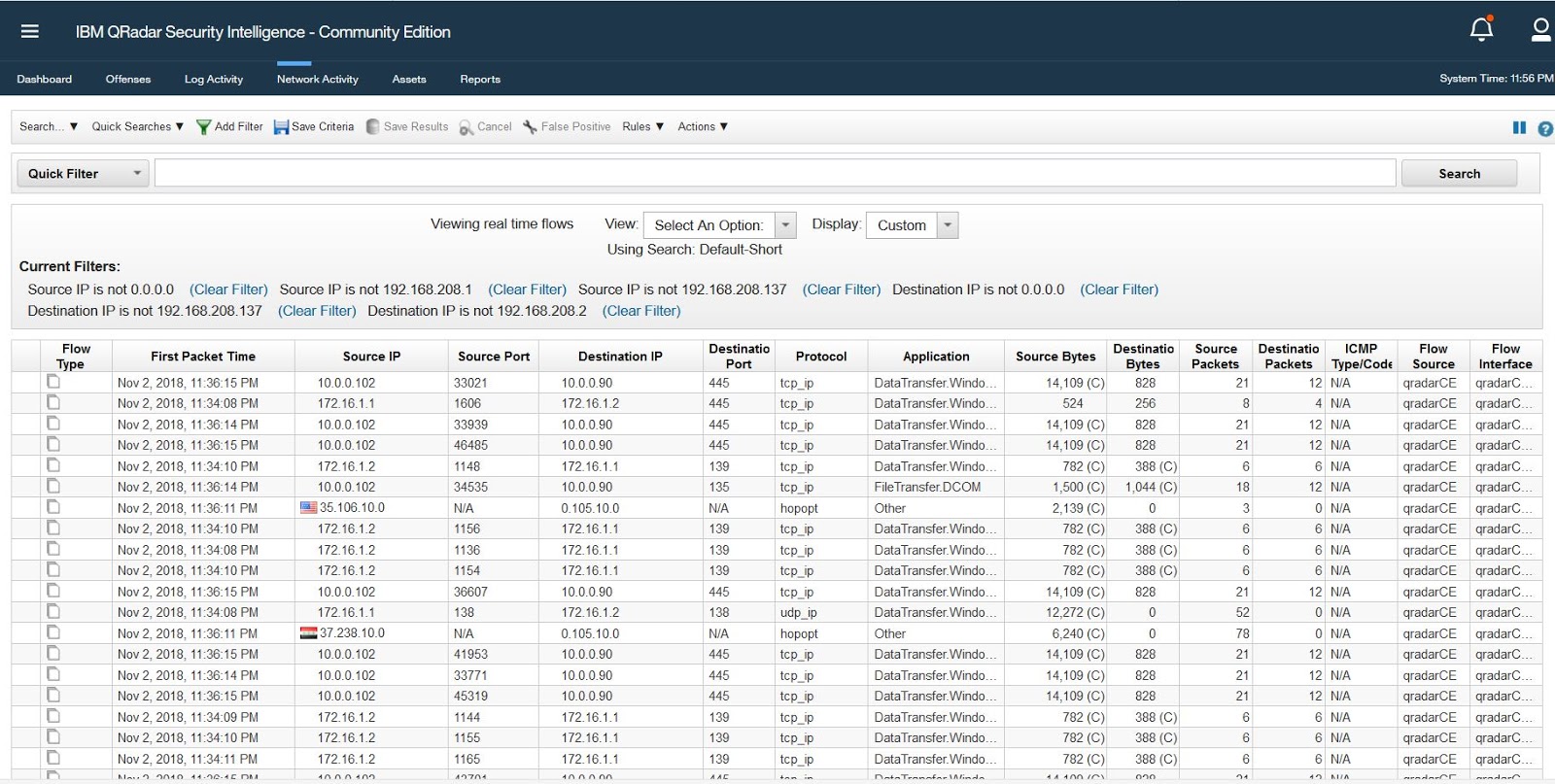Sort by First Packet Time column header

coord(203,357)
